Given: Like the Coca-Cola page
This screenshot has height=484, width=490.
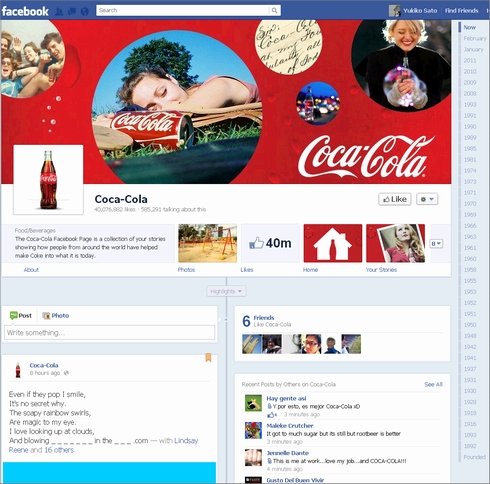Looking at the screenshot, I should point(395,199).
